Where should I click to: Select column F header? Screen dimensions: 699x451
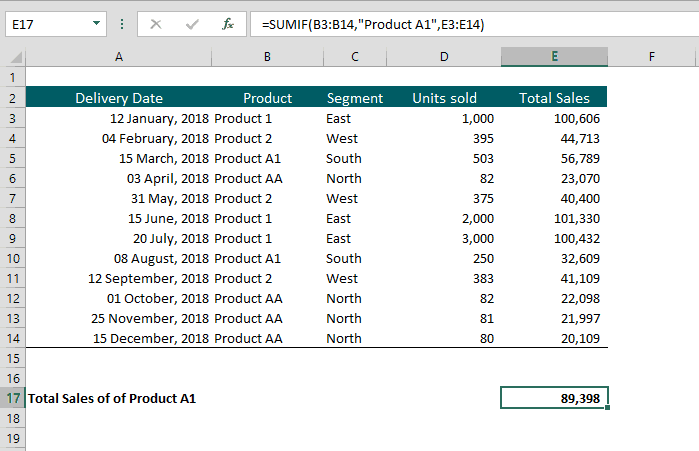coord(652,57)
